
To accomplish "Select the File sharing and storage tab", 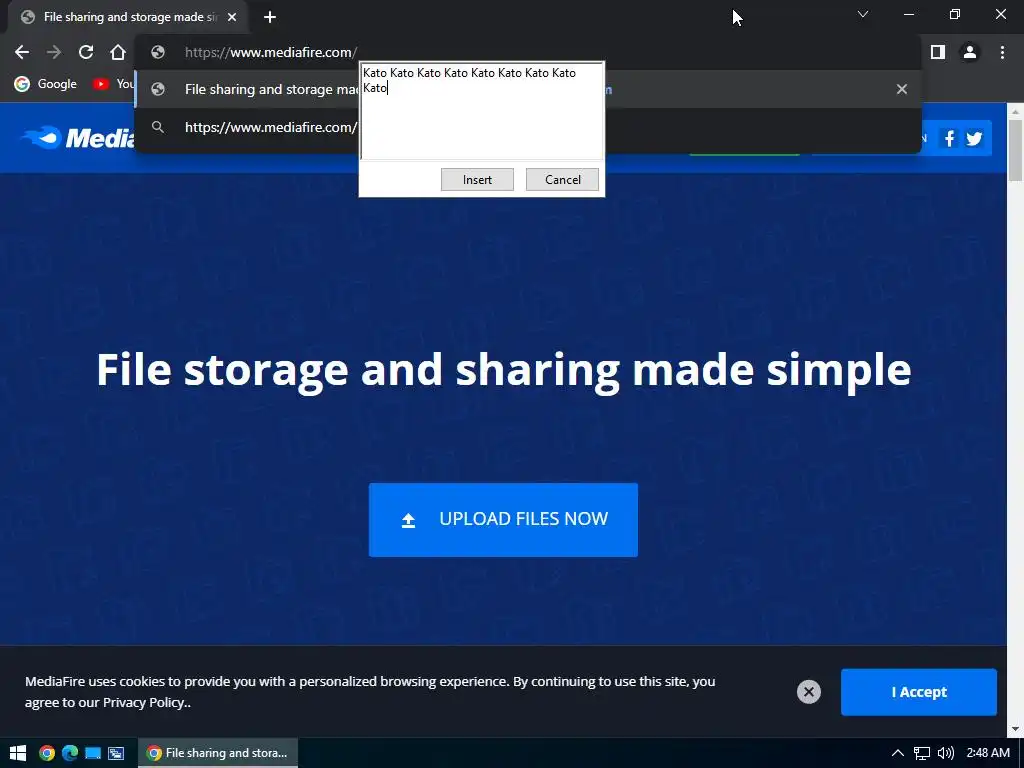I will click(127, 17).
